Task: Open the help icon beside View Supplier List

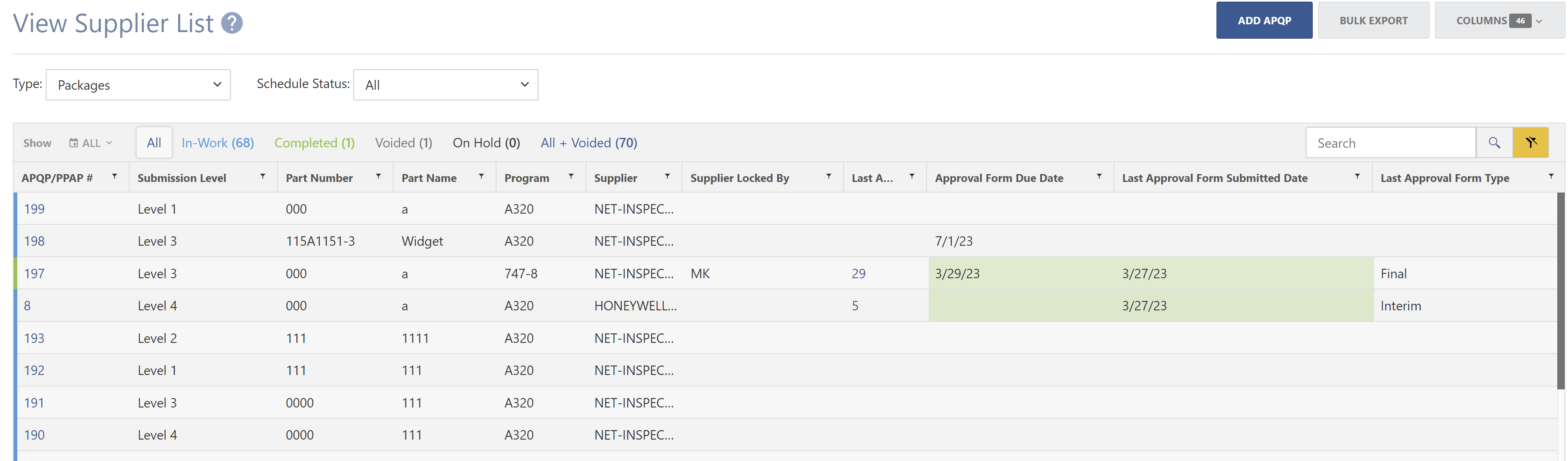Action: pyautogui.click(x=231, y=23)
